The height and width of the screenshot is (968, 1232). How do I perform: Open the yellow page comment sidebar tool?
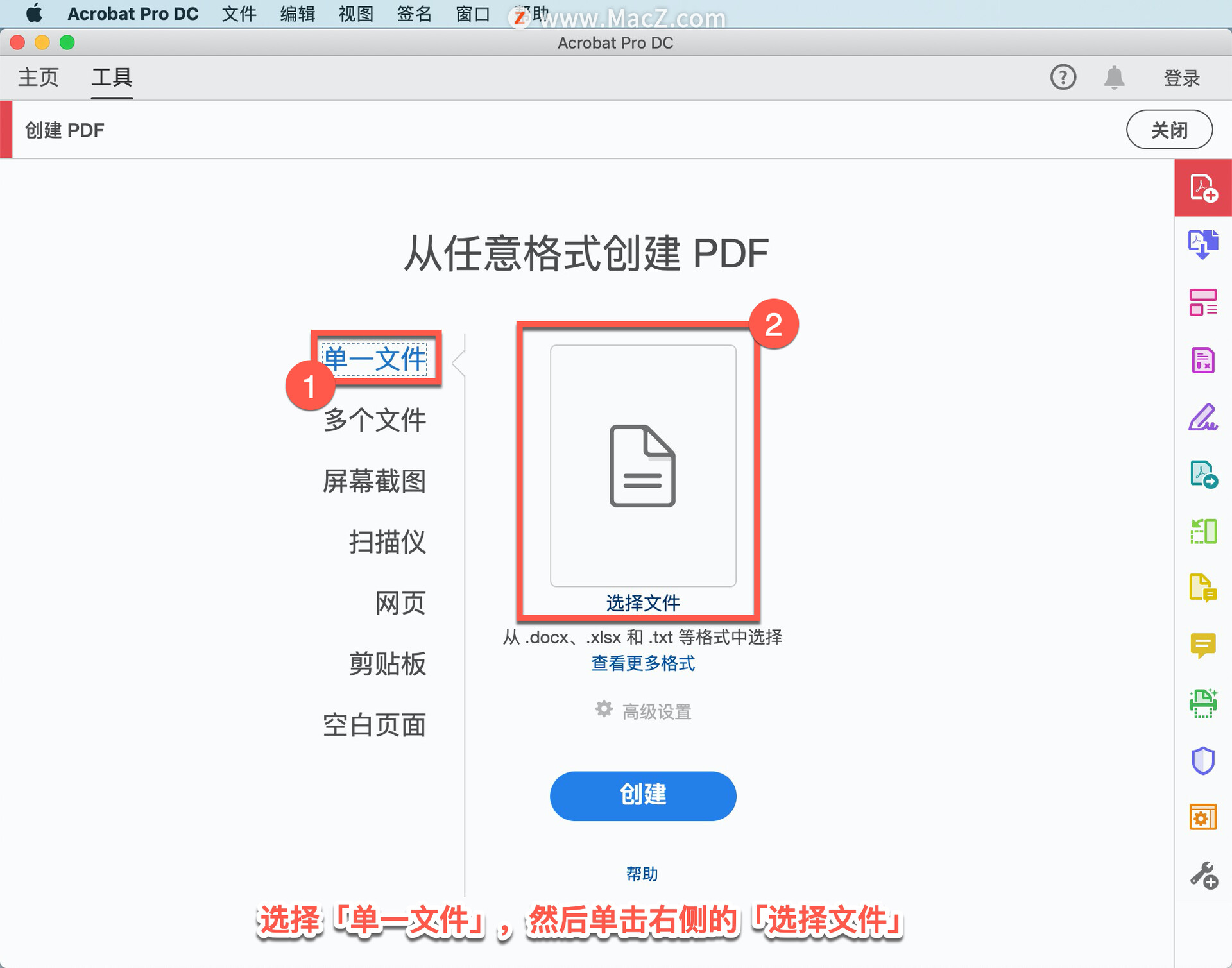point(1203,588)
